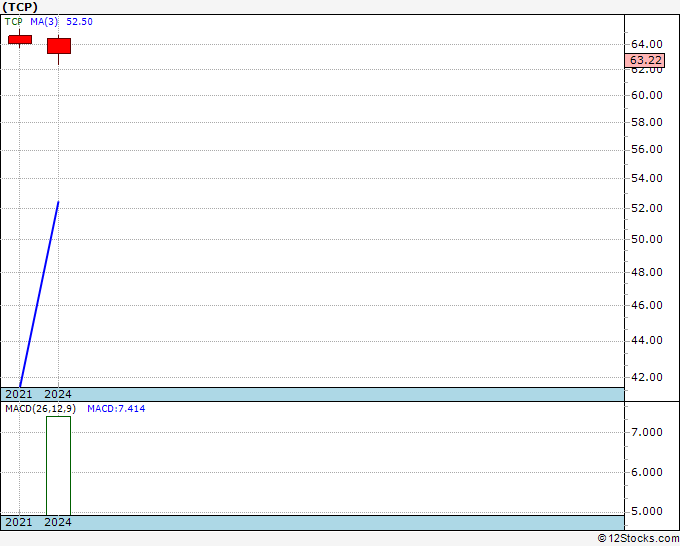Click the TCP legend label
Viewport: 680px width, 546px height.
13,22
